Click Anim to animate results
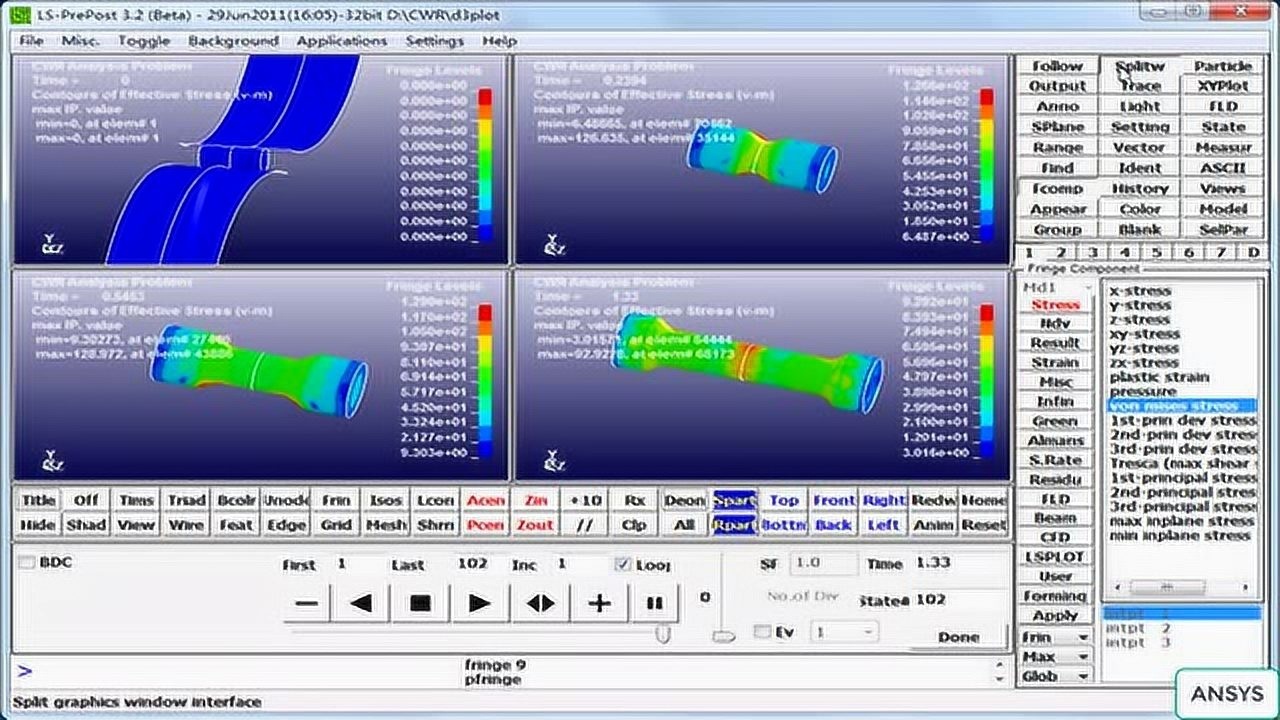The image size is (1280, 720). [932, 522]
